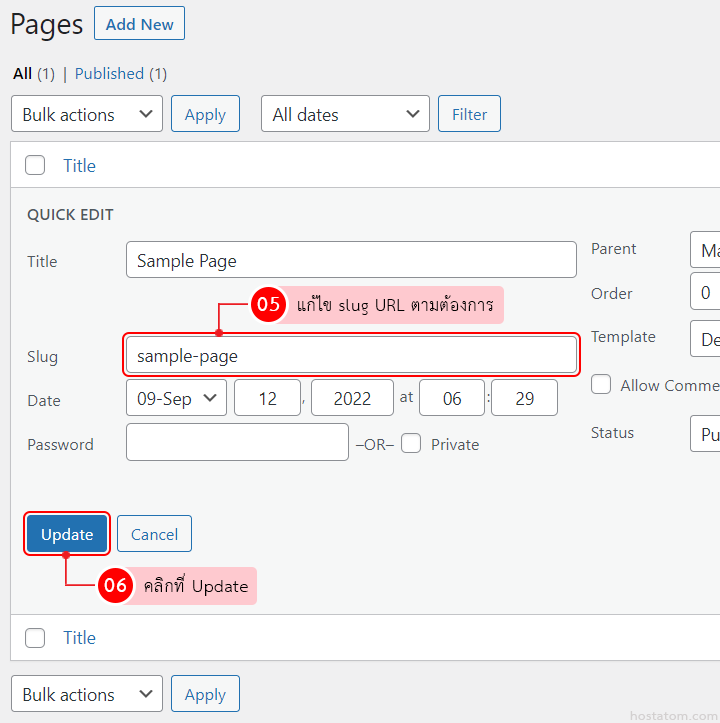Click into the Slug field sample-page
720x723 pixels.
click(x=351, y=355)
